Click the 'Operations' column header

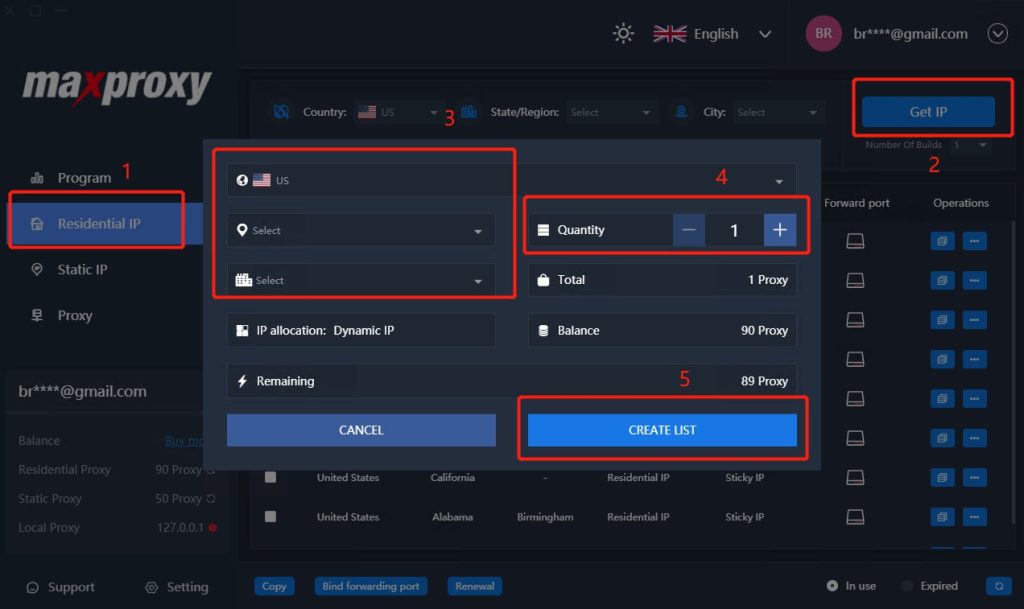click(961, 203)
